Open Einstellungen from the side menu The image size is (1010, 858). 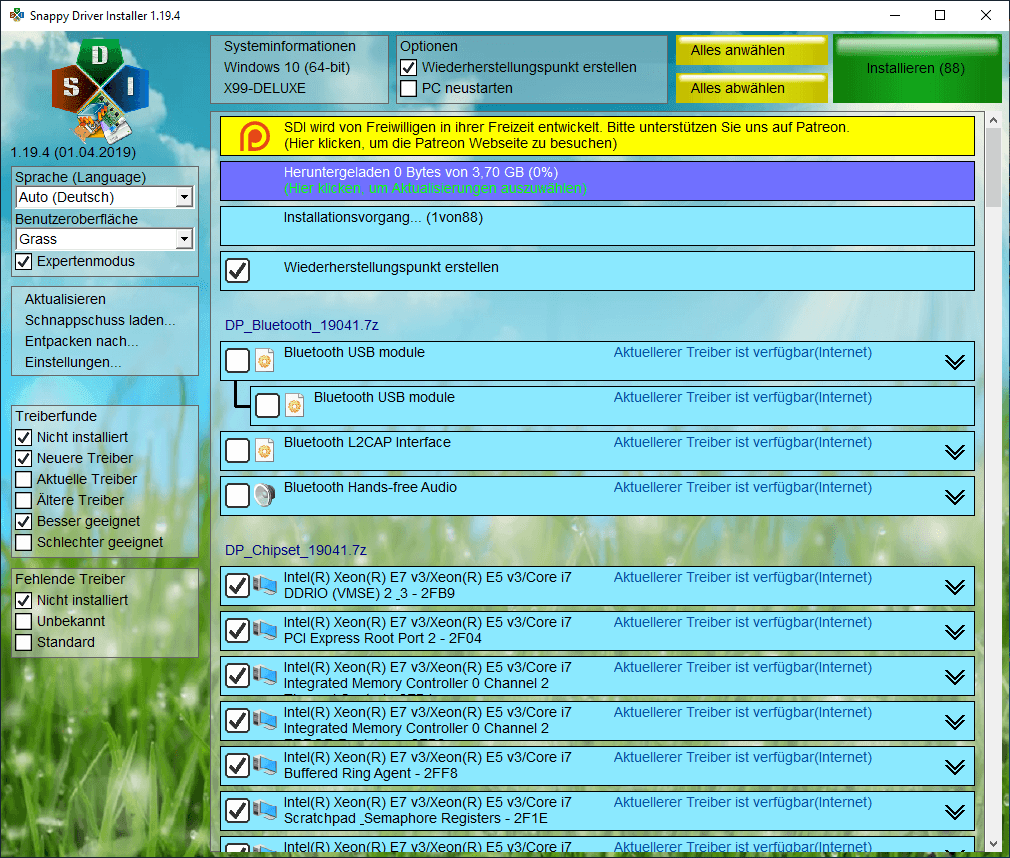[x=73, y=363]
